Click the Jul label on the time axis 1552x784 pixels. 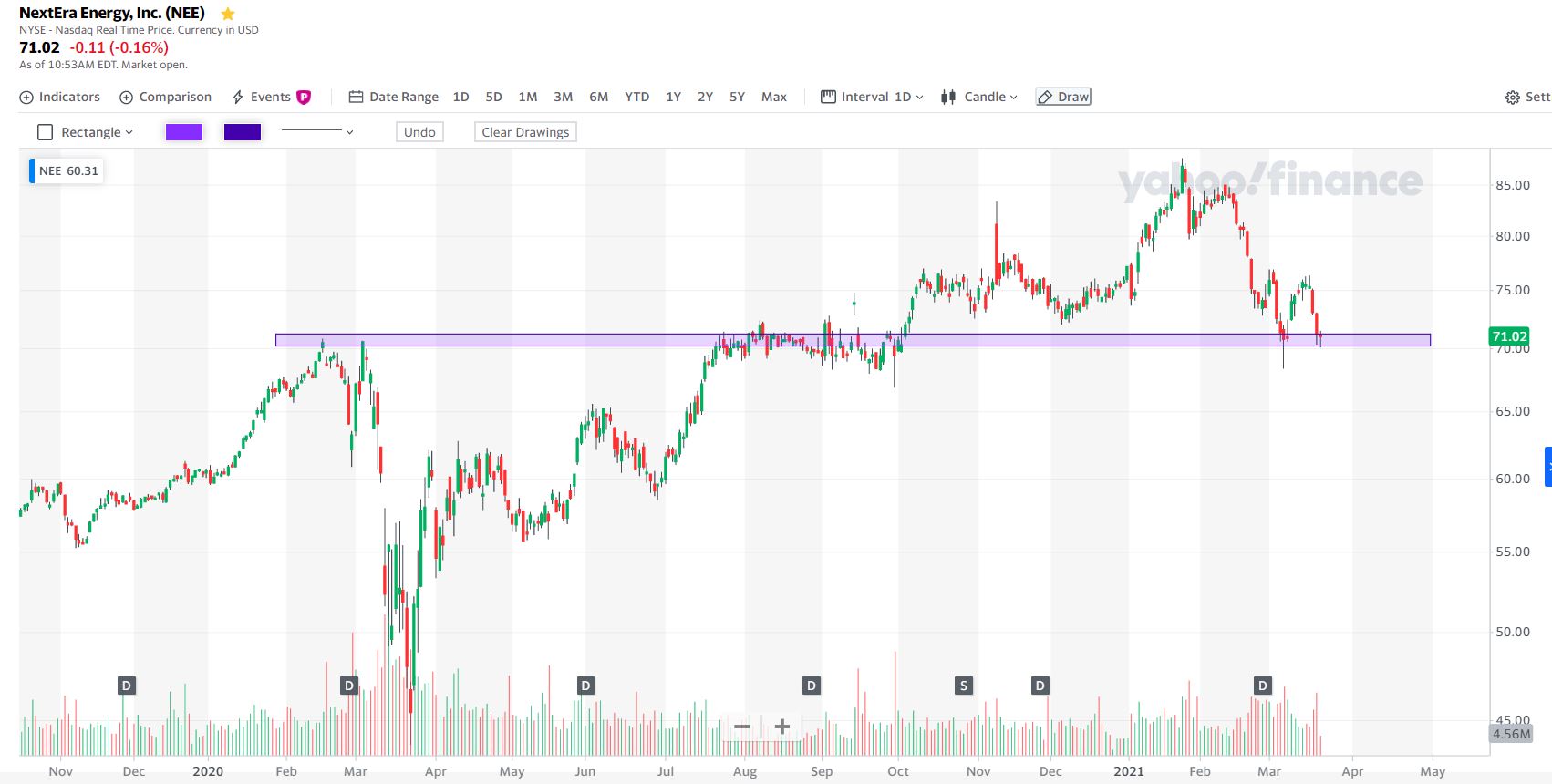(x=666, y=771)
